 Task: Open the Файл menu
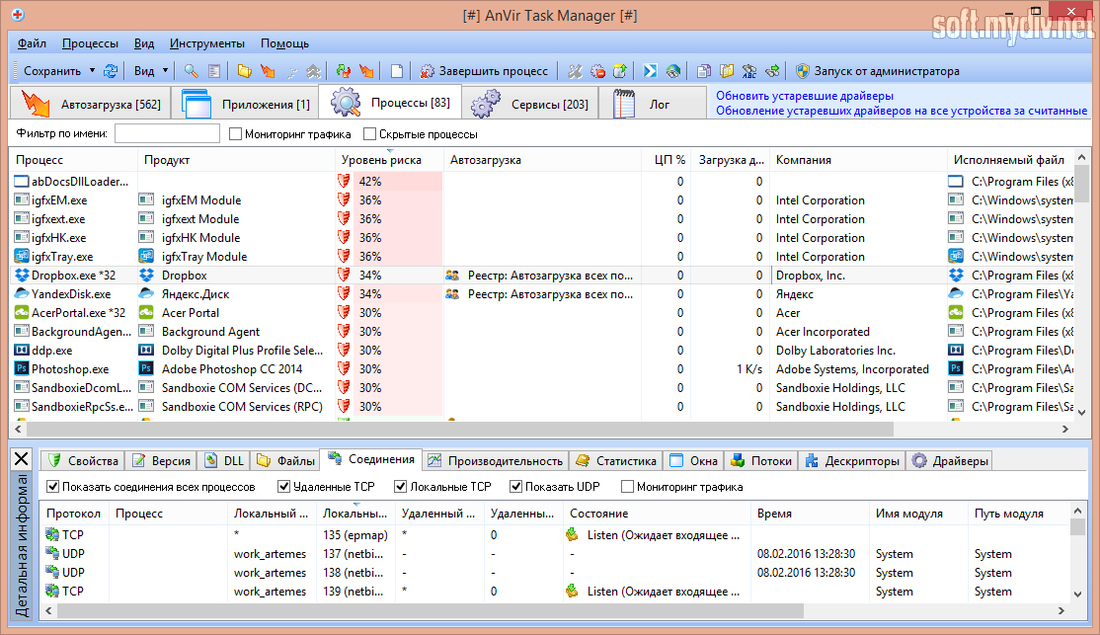click(x=32, y=44)
